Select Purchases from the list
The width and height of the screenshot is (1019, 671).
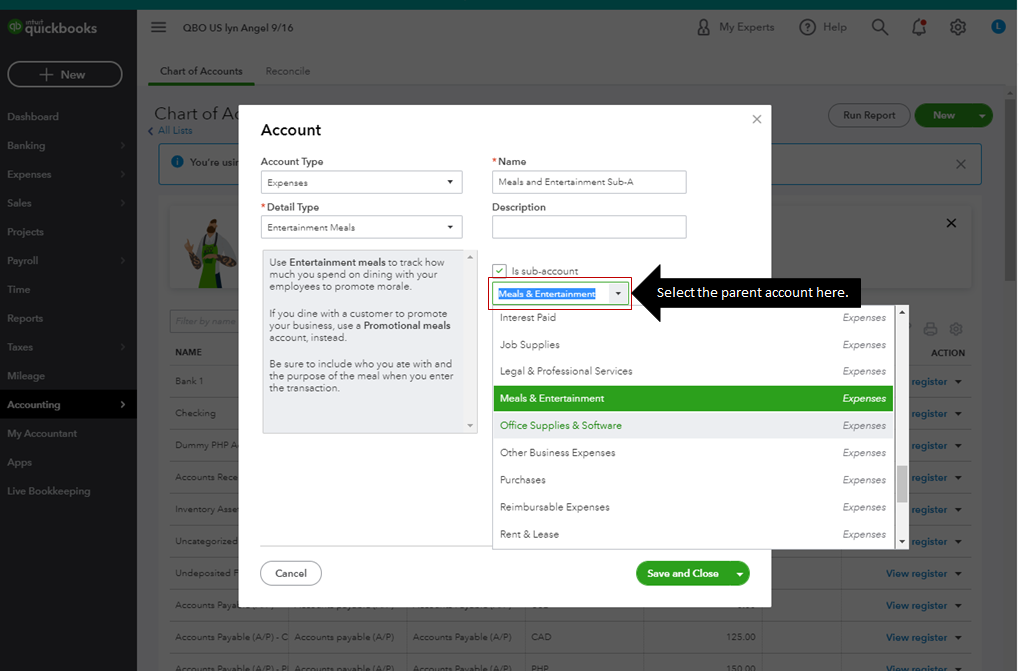693,480
